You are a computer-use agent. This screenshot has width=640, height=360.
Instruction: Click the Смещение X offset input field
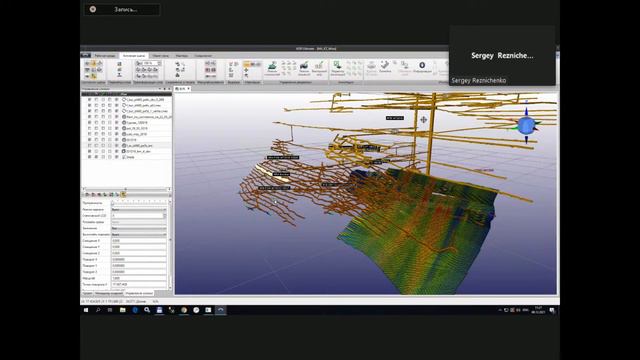[x=139, y=241]
